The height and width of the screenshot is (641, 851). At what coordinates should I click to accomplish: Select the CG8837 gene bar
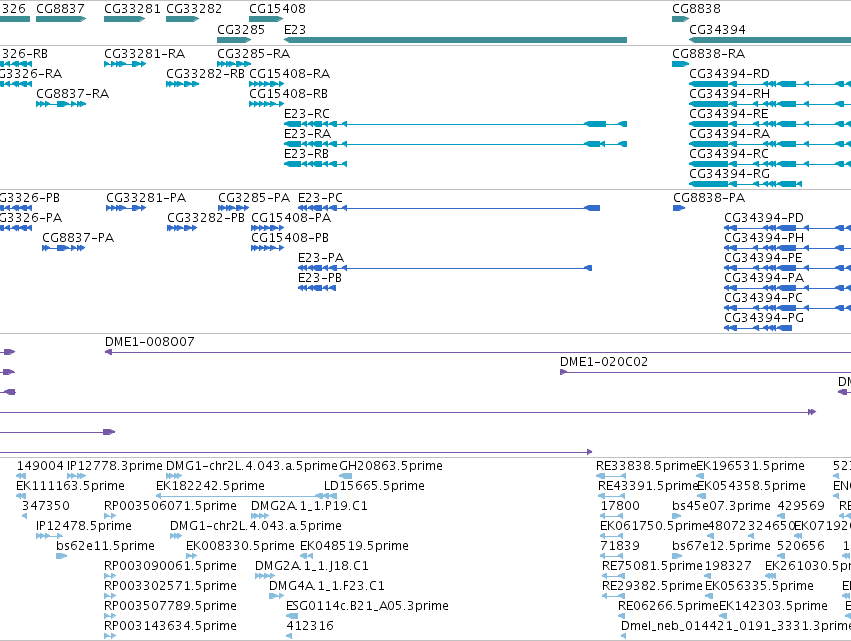pyautogui.click(x=61, y=19)
